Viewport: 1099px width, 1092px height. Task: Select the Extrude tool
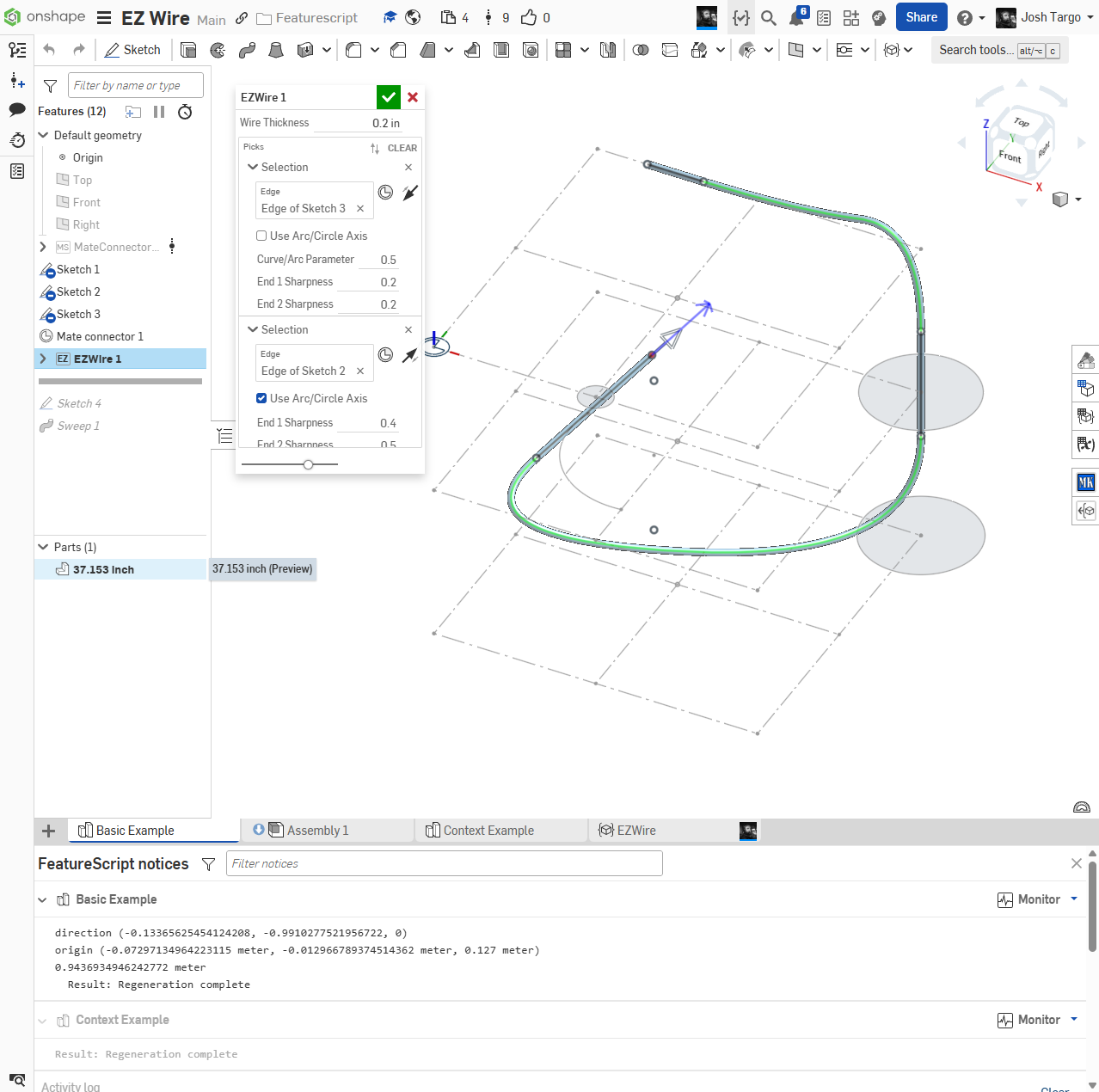click(x=189, y=50)
